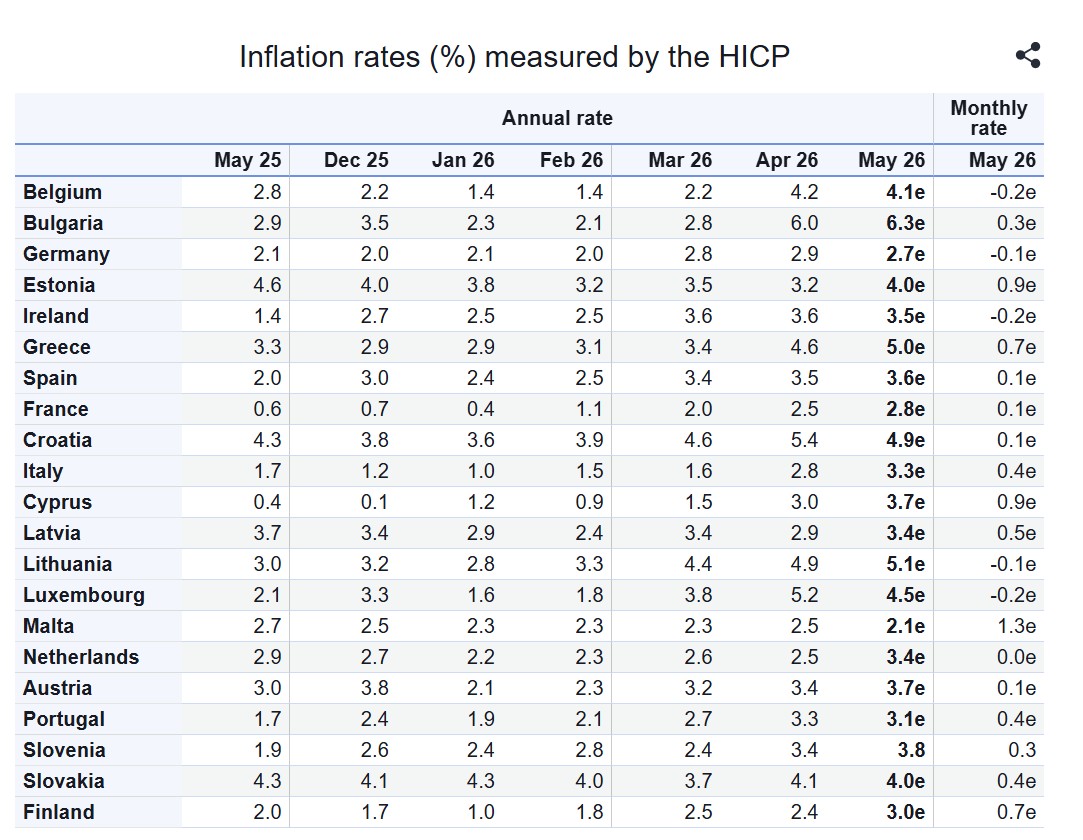
Task: Click the share icon beside the title
Action: coord(1028,56)
